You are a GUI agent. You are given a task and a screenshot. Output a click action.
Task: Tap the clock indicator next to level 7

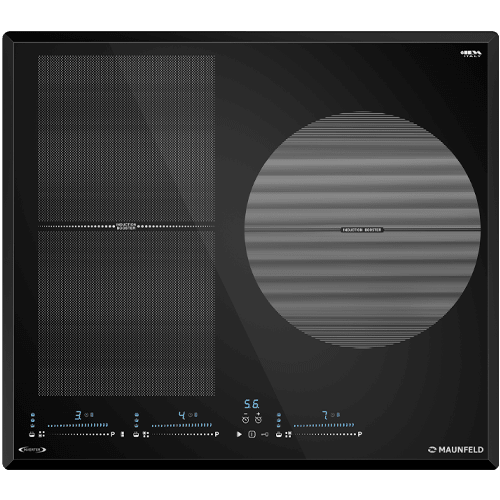tap(333, 415)
